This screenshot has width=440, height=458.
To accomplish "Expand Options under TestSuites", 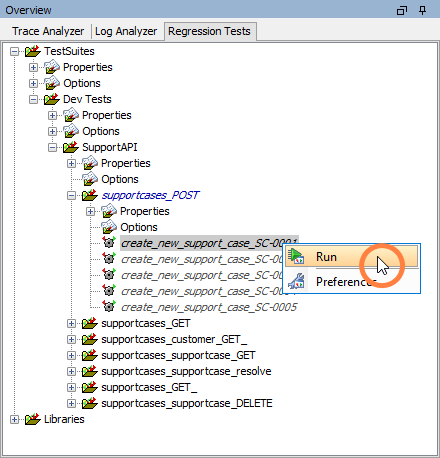I will (33, 83).
